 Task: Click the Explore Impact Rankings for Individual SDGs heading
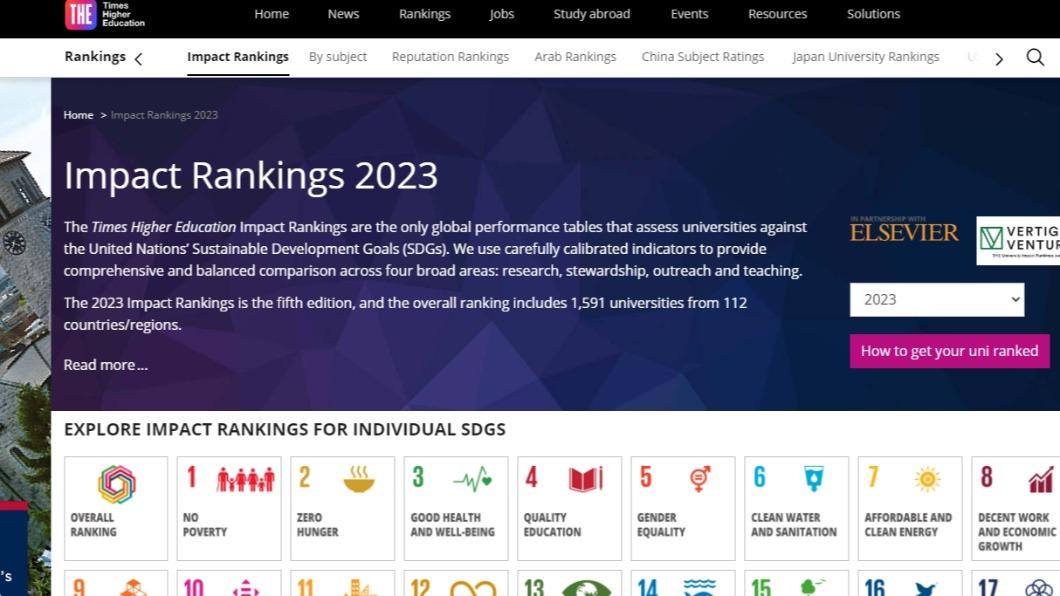coord(285,430)
